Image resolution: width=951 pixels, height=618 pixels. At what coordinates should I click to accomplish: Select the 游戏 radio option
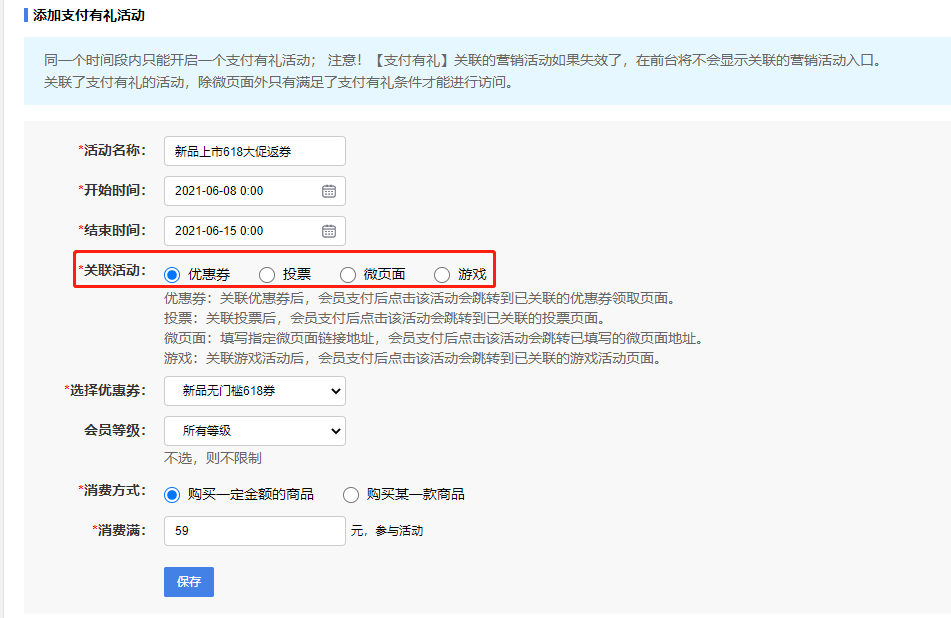coord(442,275)
